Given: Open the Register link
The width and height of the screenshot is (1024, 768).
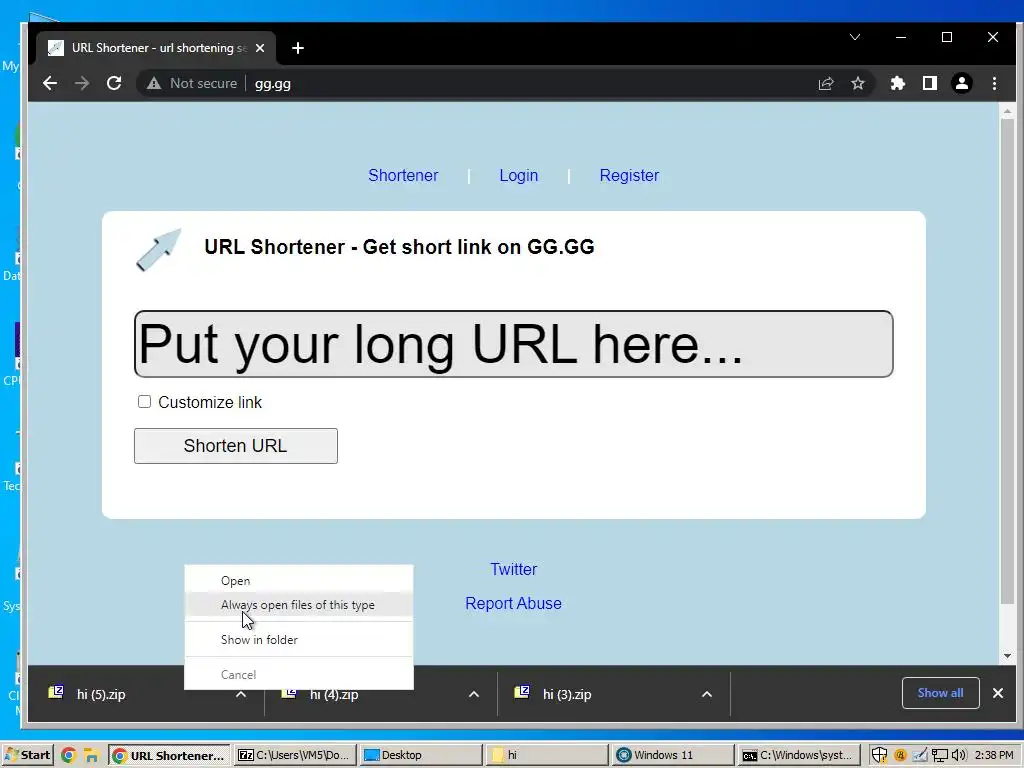Looking at the screenshot, I should coord(629,175).
